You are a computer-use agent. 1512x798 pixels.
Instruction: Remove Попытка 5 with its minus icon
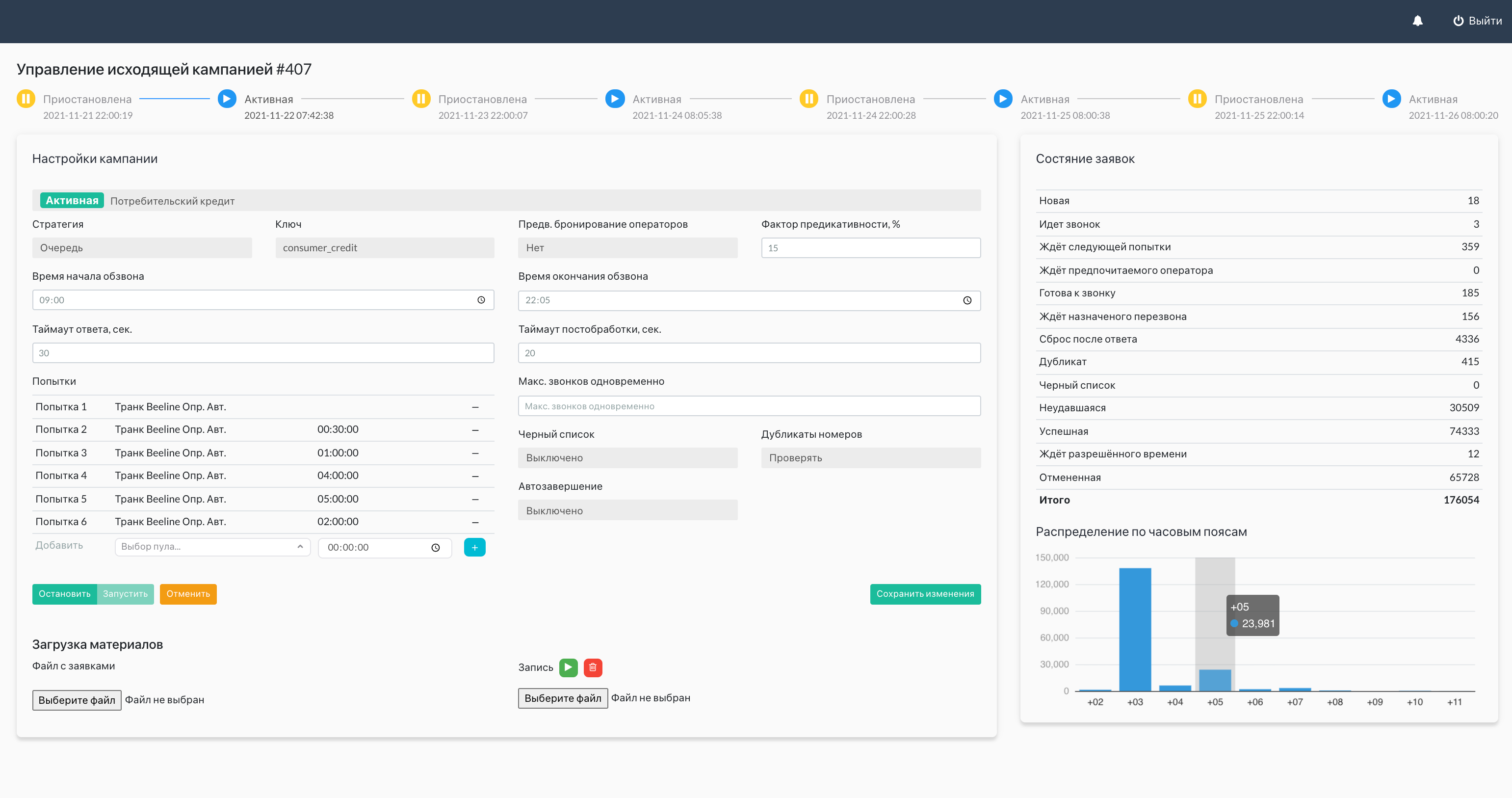click(475, 499)
